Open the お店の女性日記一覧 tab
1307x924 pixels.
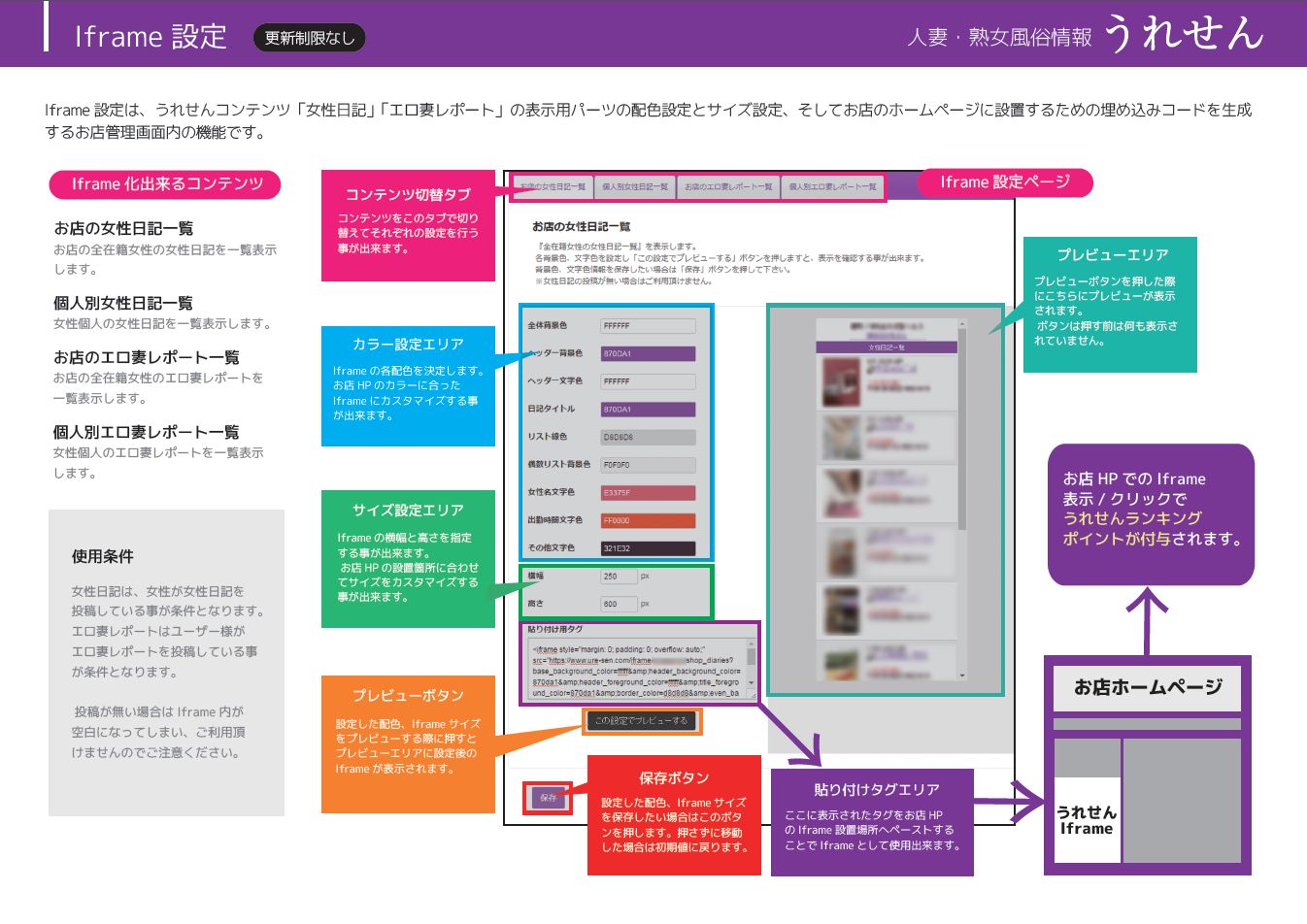tap(553, 186)
